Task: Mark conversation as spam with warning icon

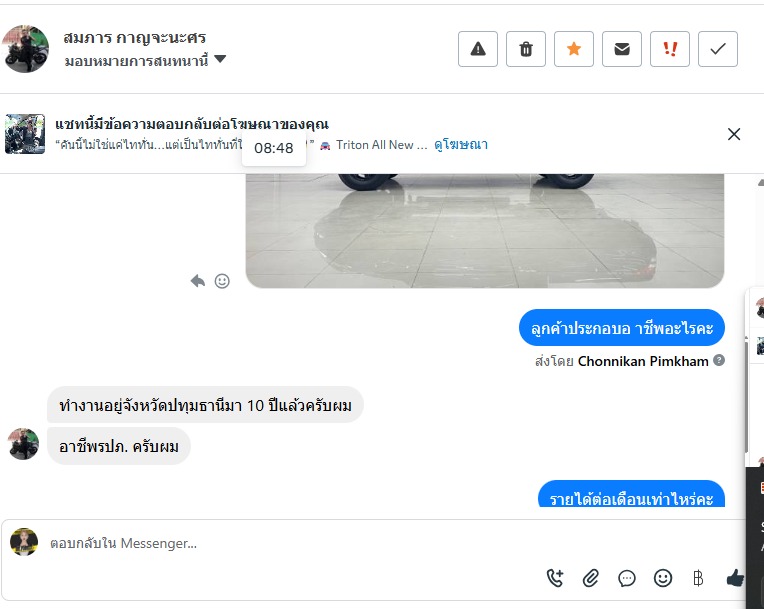Action: point(478,49)
